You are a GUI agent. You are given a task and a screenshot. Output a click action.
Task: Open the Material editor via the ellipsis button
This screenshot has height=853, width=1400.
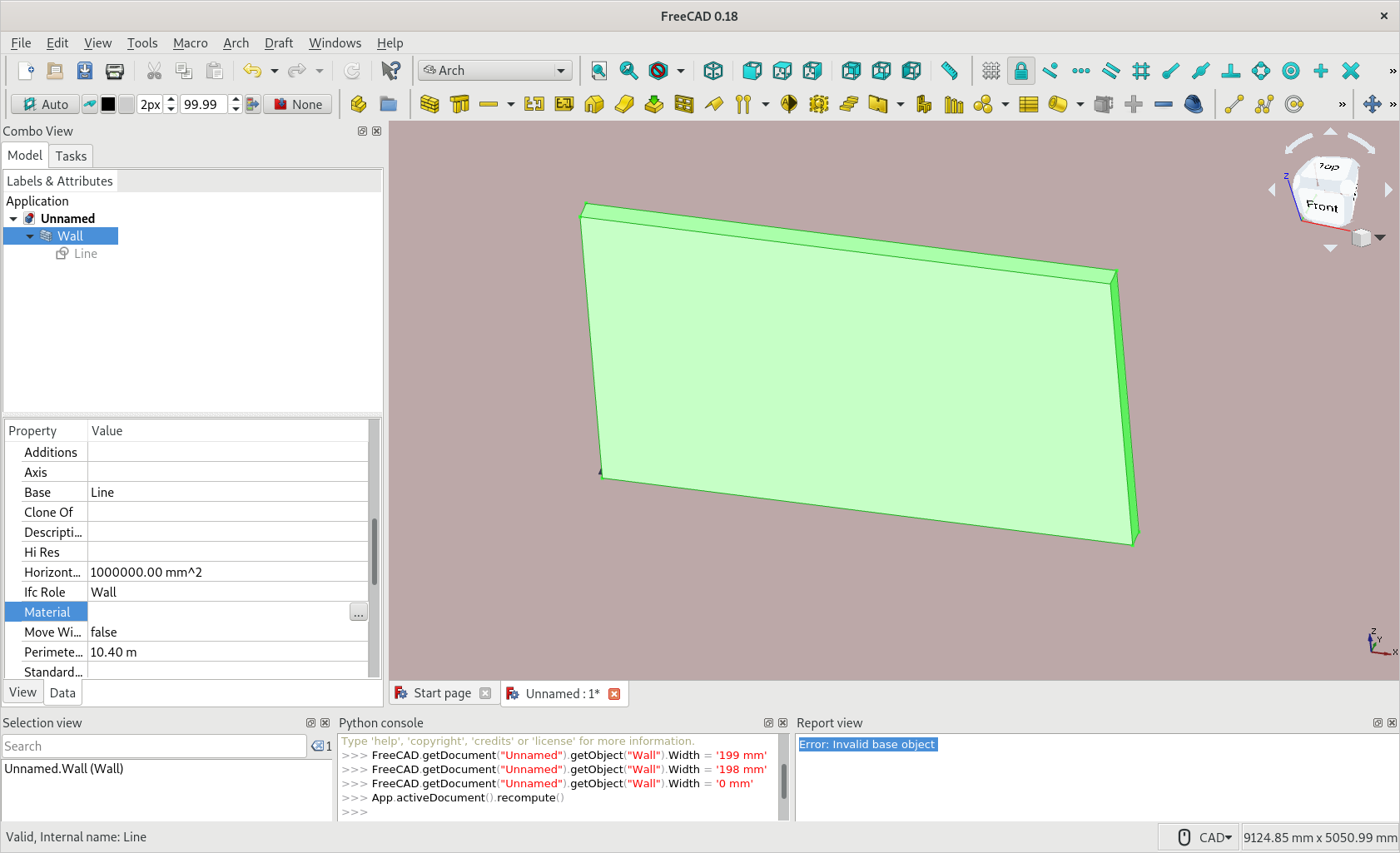[x=358, y=612]
